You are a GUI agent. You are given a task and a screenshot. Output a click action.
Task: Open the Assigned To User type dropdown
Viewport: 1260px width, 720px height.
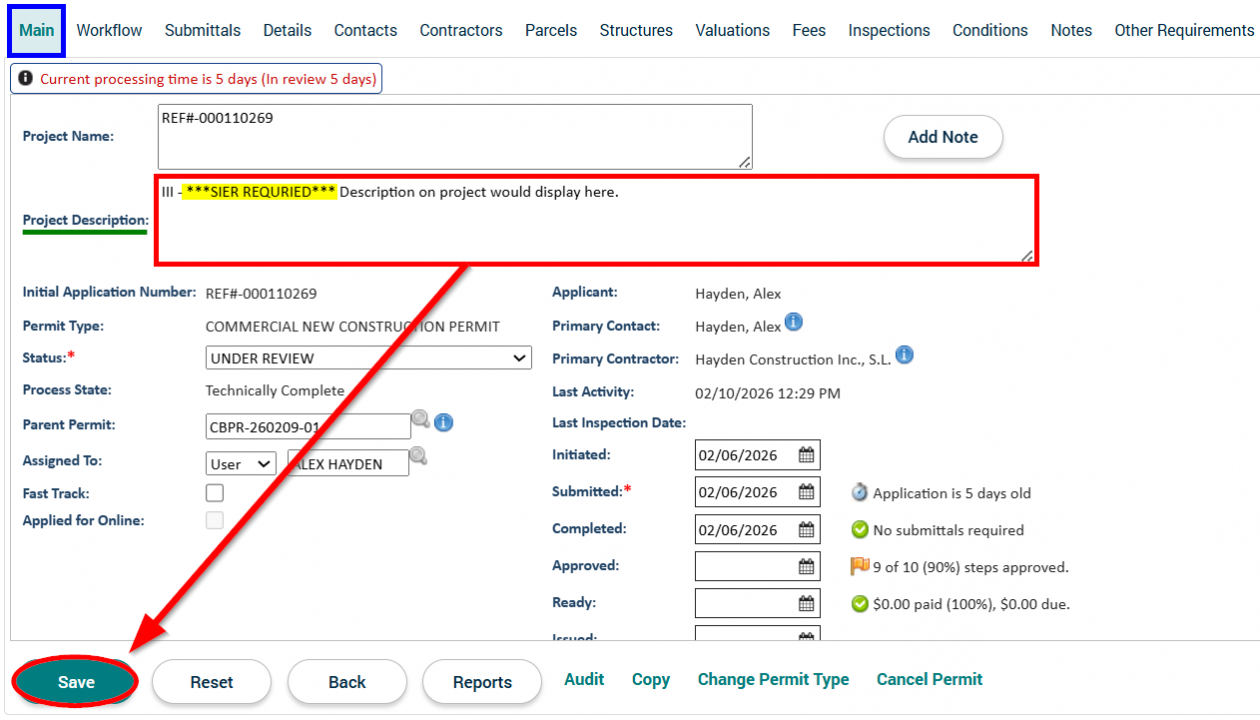click(x=241, y=464)
